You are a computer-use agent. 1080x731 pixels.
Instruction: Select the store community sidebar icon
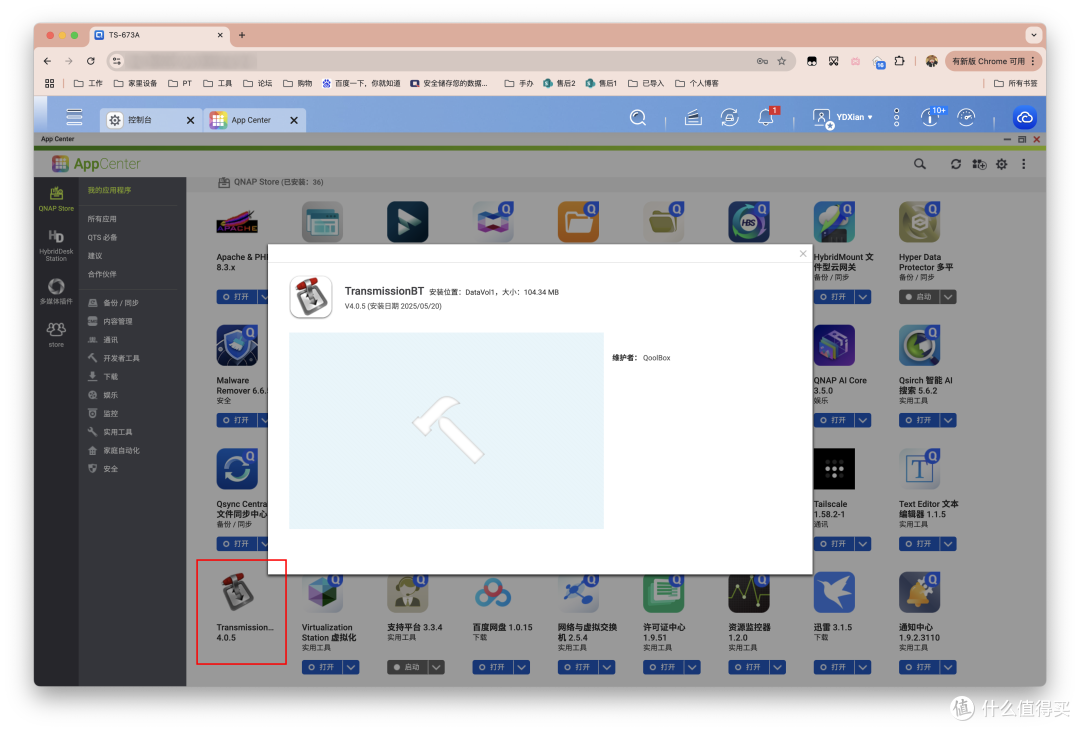point(56,334)
